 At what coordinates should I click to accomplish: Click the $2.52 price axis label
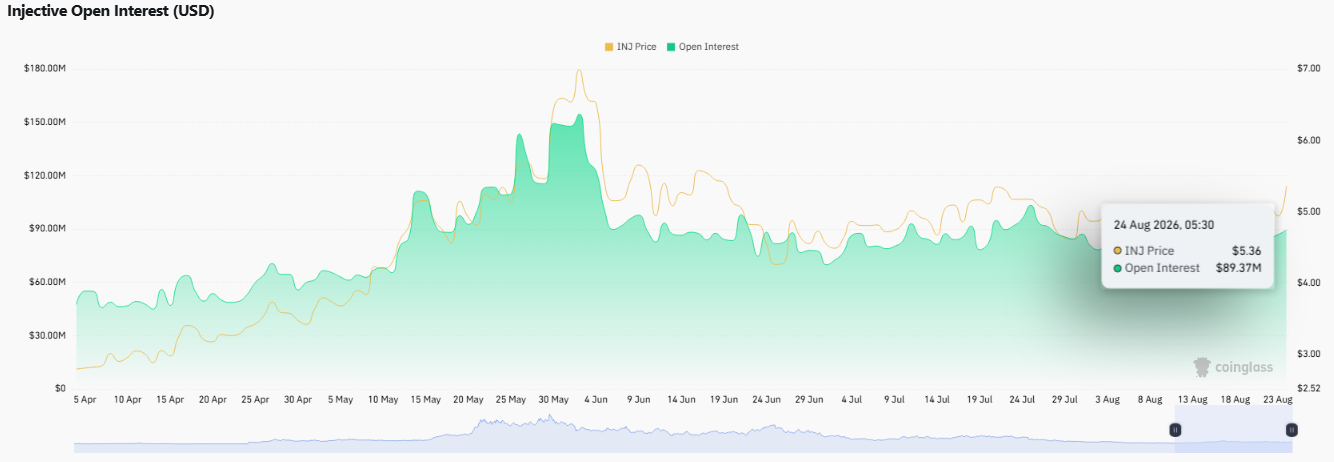click(x=1309, y=388)
